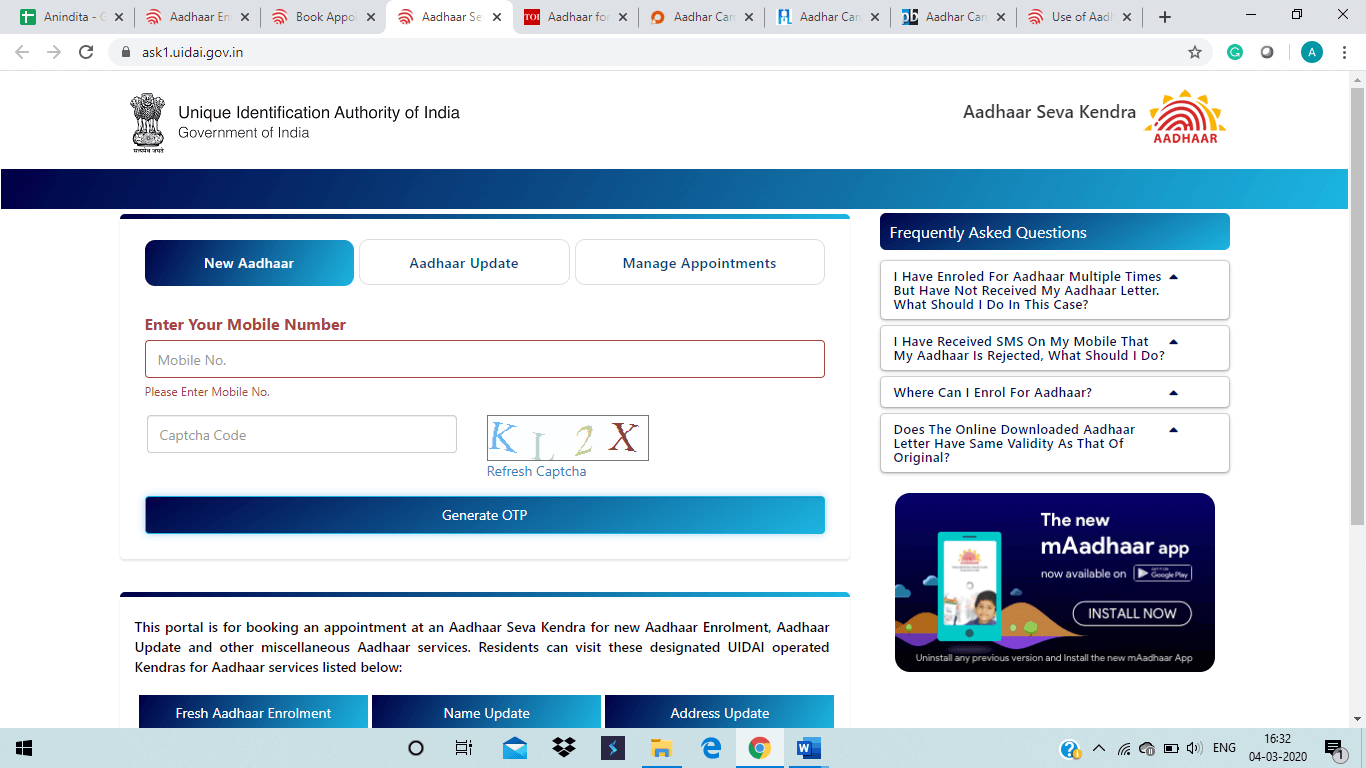Screen dimensions: 1366x768
Task: Focus the Mobile No. input field
Action: 484,359
